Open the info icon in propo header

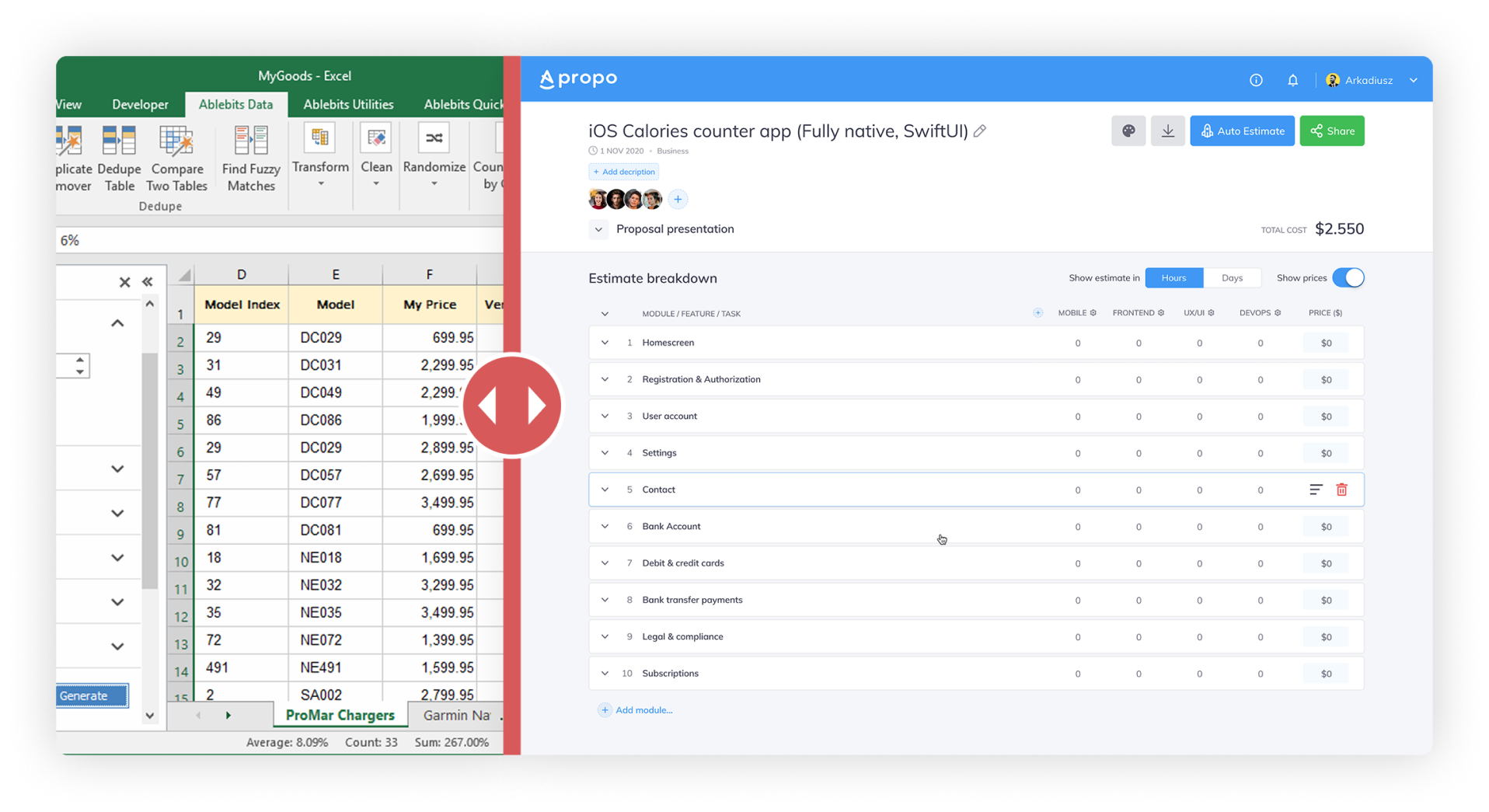(1256, 80)
